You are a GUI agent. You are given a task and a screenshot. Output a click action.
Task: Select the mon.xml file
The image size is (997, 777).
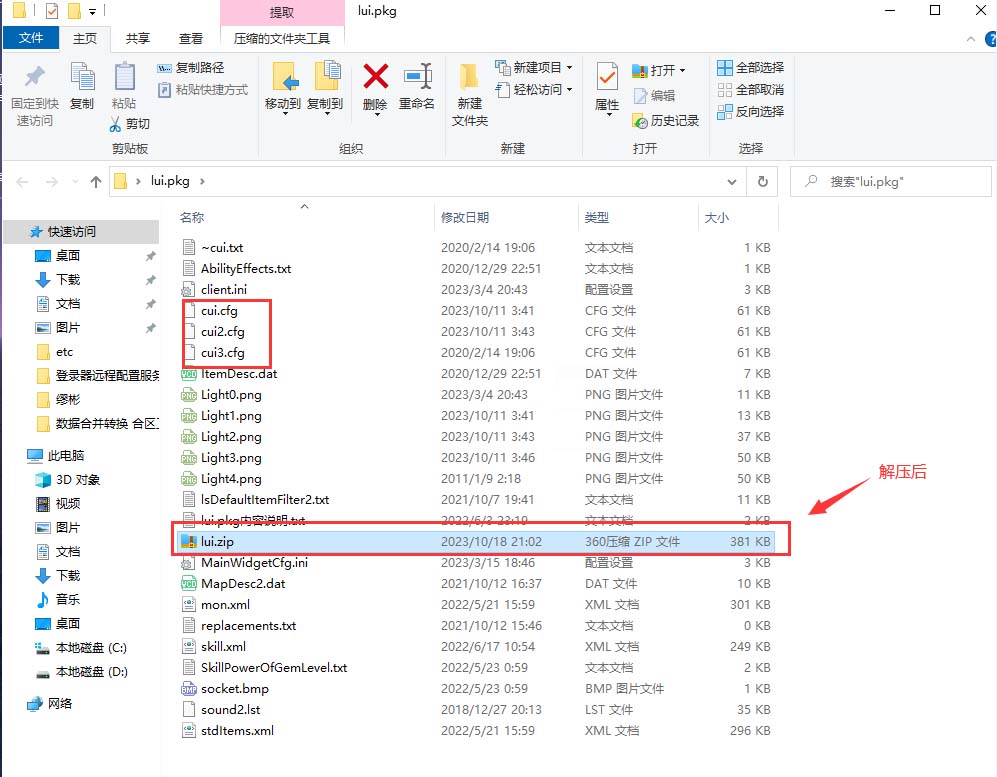[x=474, y=605]
